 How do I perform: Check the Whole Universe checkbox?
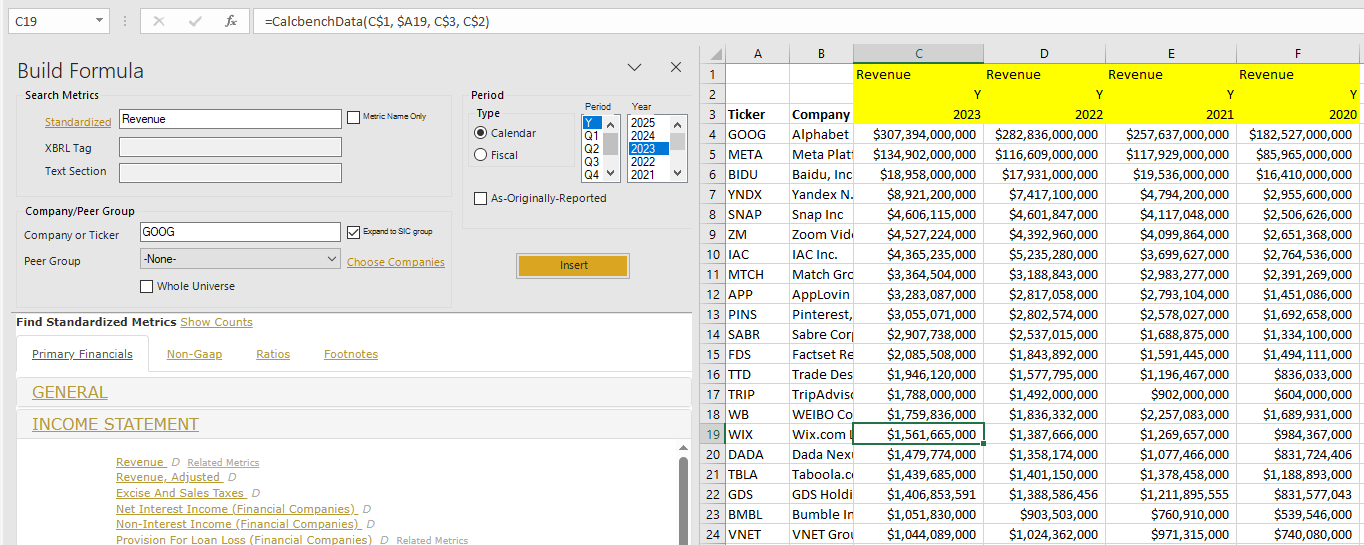coord(147,287)
